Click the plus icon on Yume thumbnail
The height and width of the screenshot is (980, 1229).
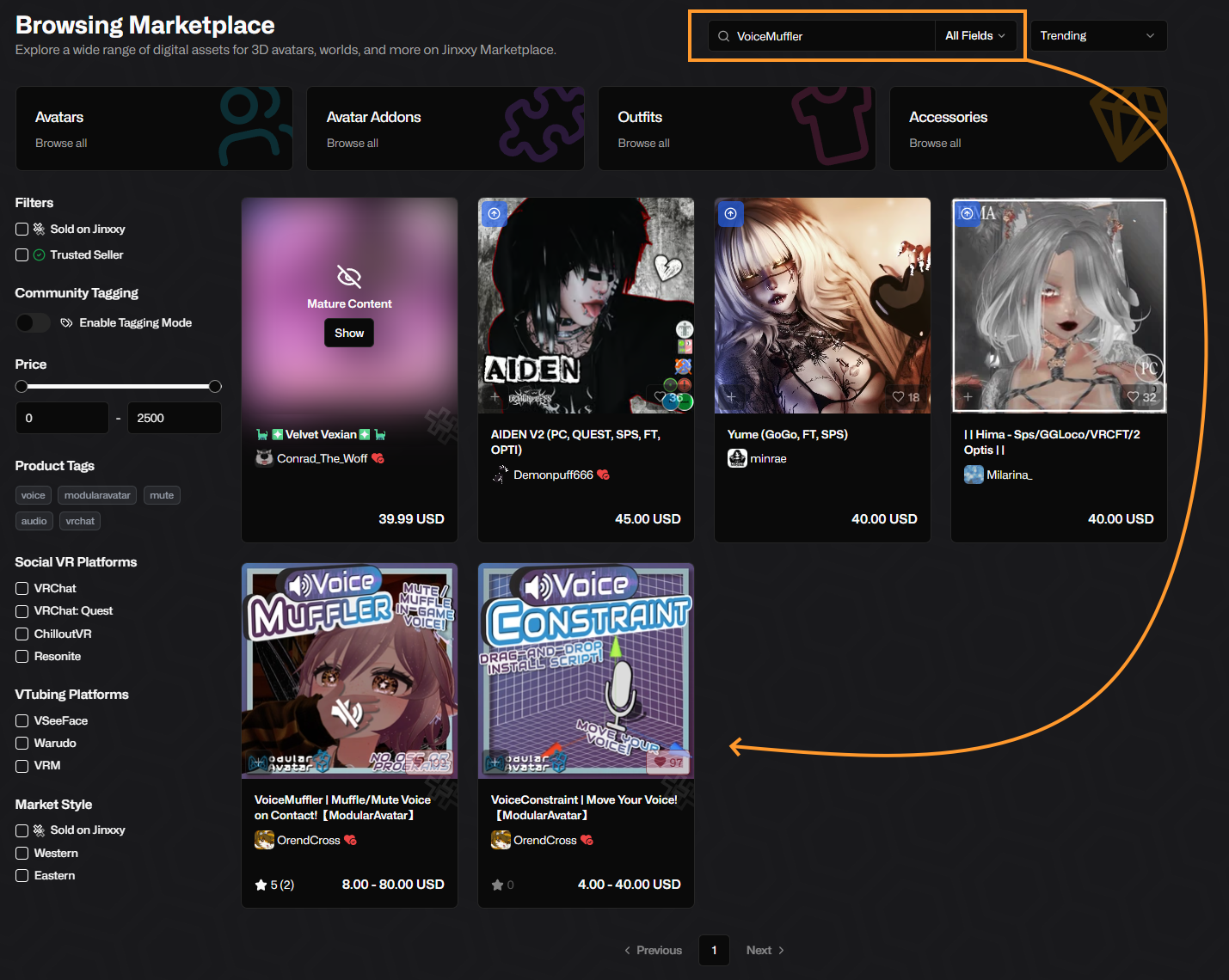(x=731, y=397)
